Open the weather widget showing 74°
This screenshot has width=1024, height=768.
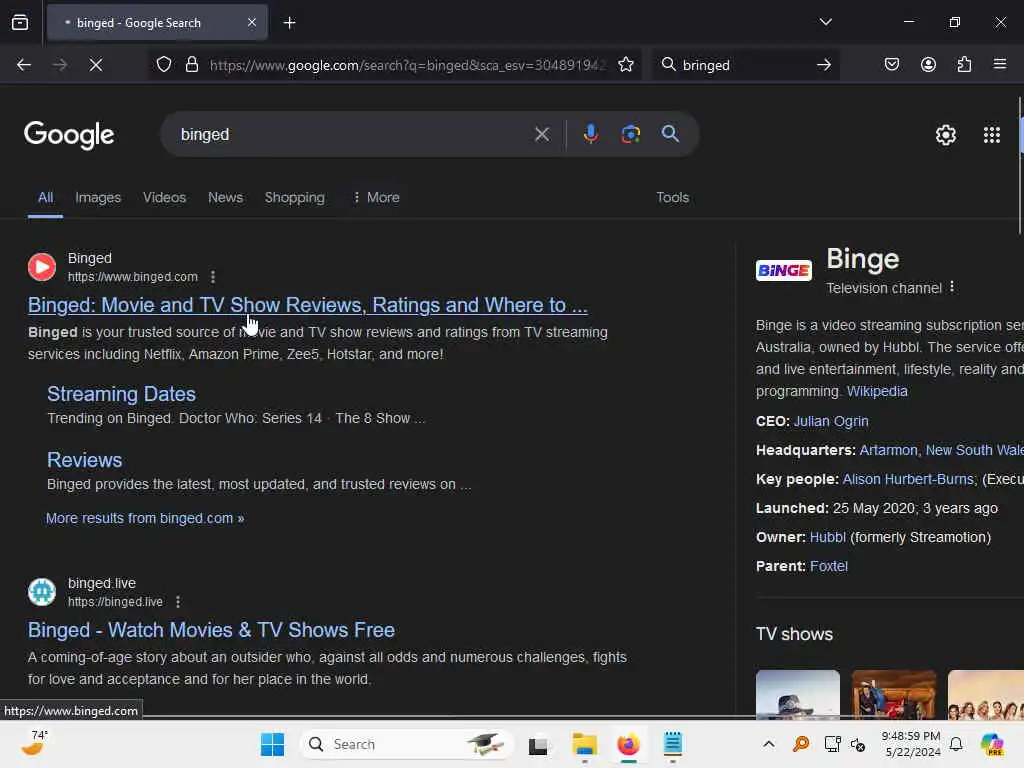point(35,743)
